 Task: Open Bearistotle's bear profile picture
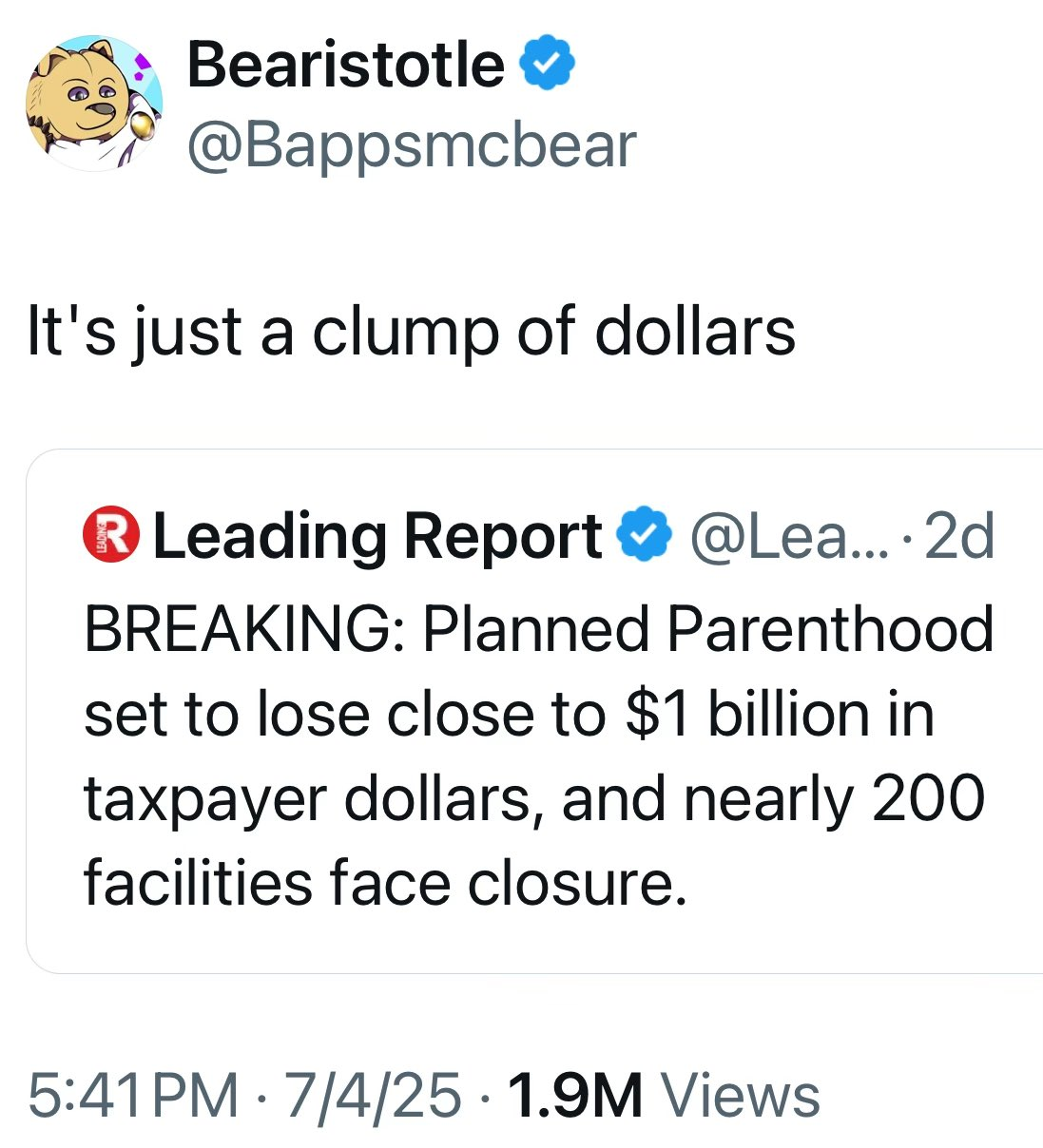pyautogui.click(x=93, y=103)
